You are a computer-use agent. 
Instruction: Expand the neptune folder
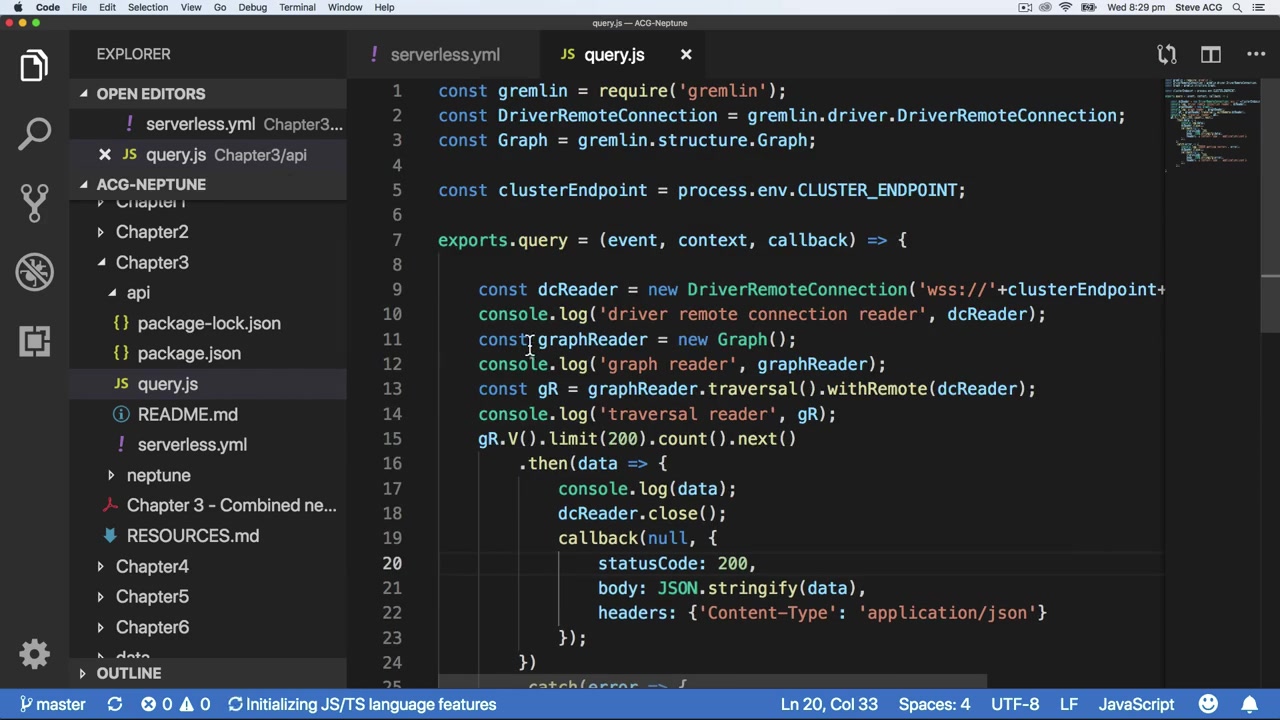click(x=111, y=475)
